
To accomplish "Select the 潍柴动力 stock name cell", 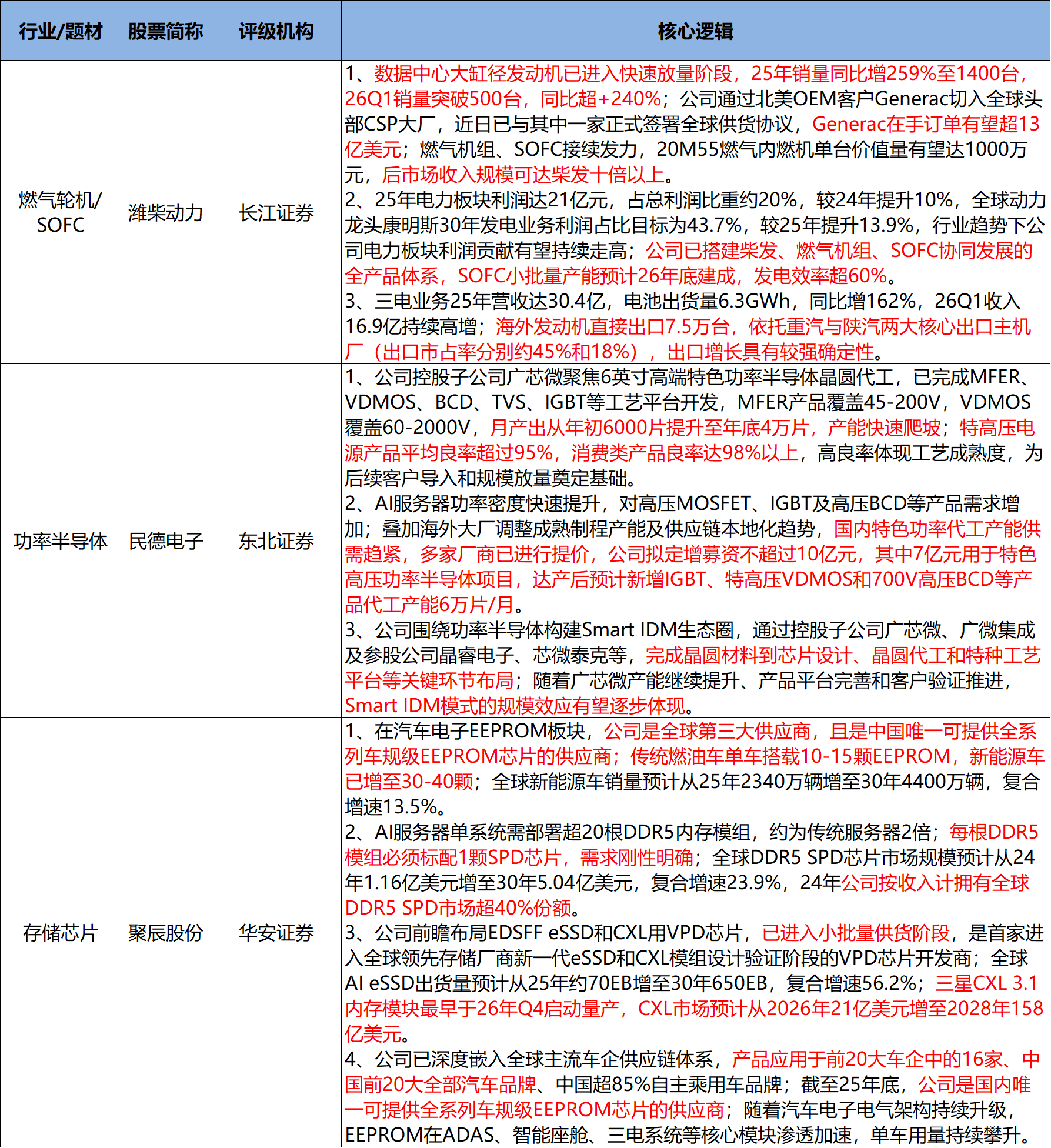I will 166,212.
